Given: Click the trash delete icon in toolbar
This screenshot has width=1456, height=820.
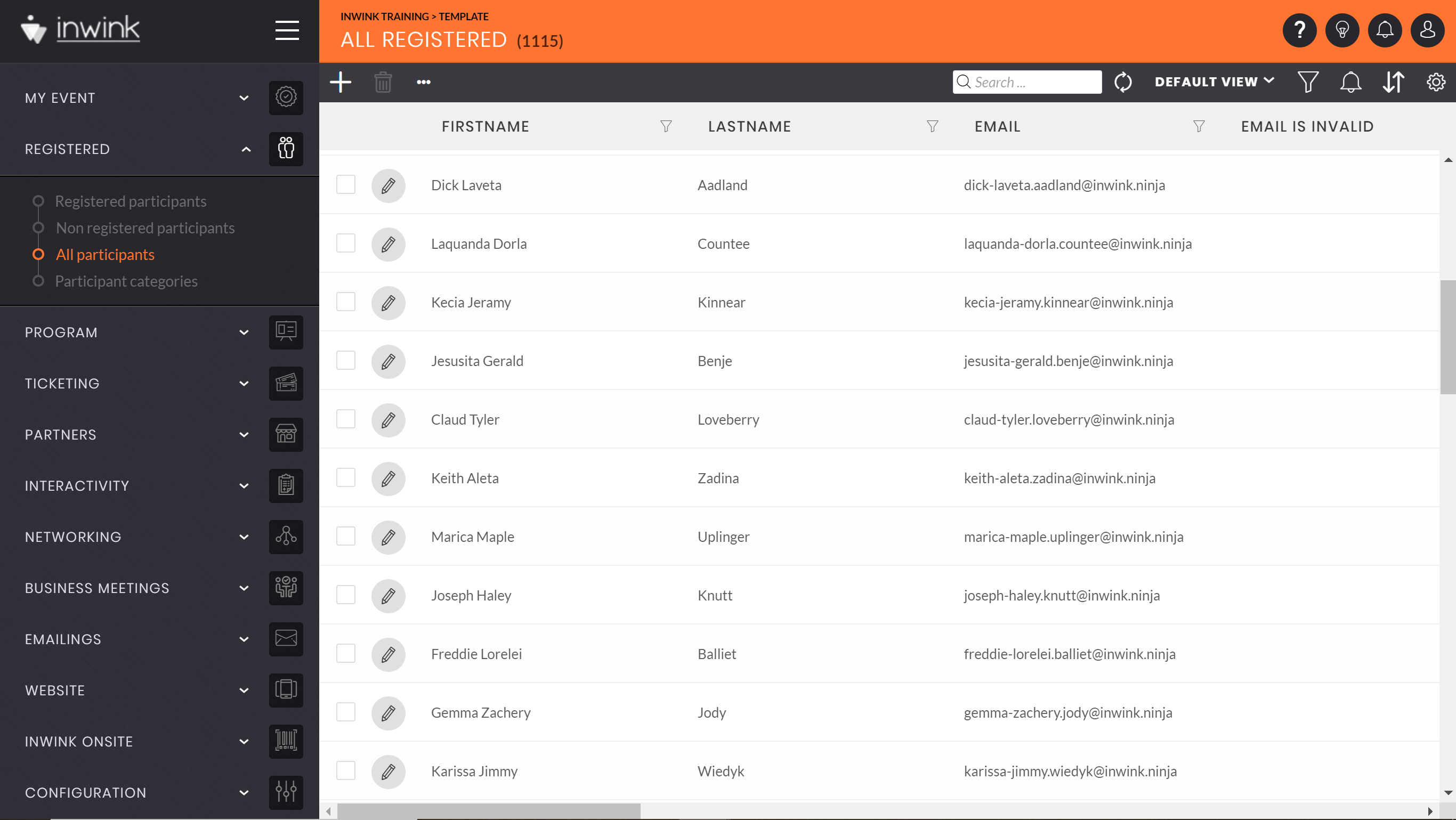Looking at the screenshot, I should pyautogui.click(x=383, y=82).
